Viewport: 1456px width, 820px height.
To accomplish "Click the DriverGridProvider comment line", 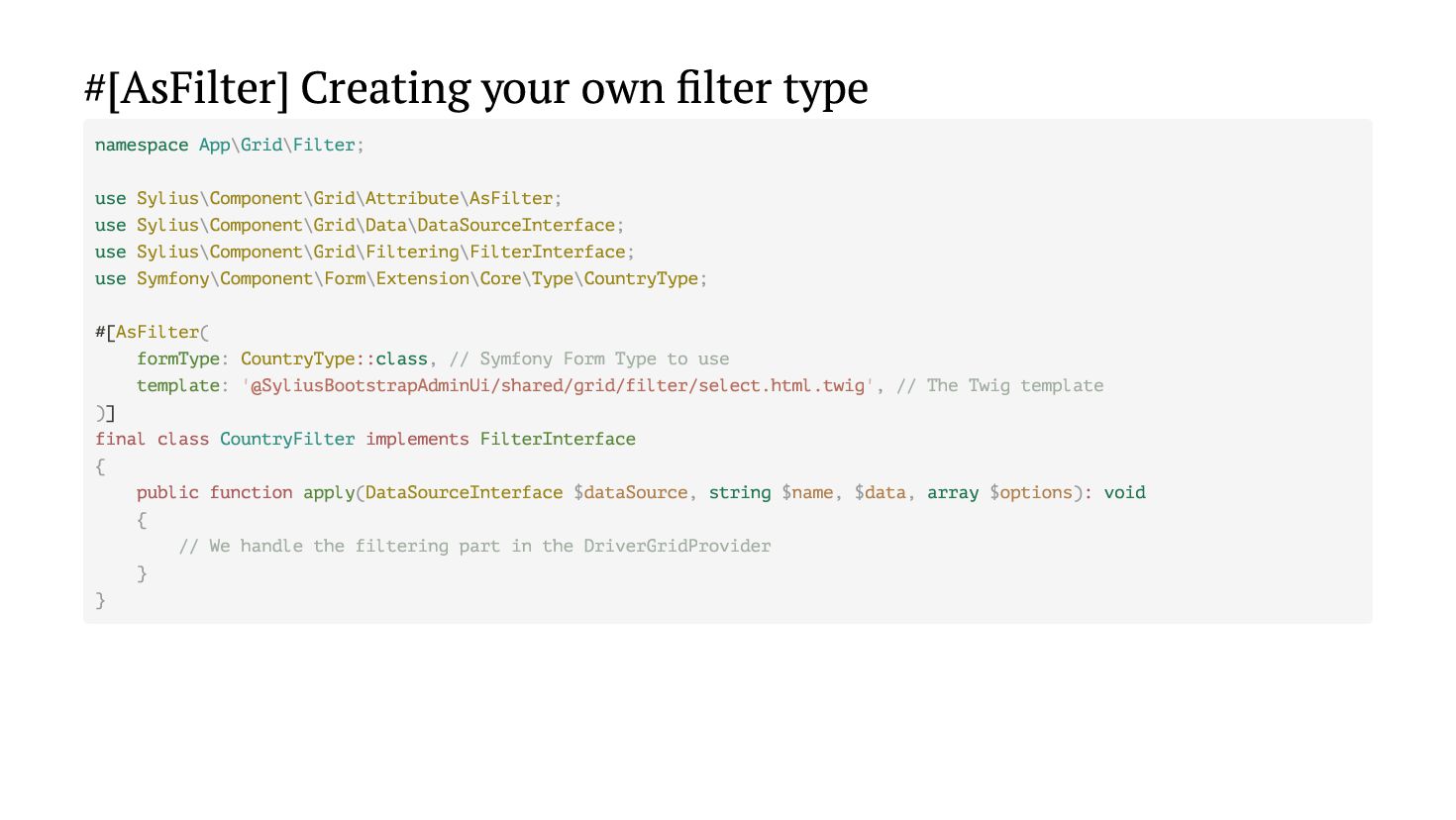I will tap(474, 547).
